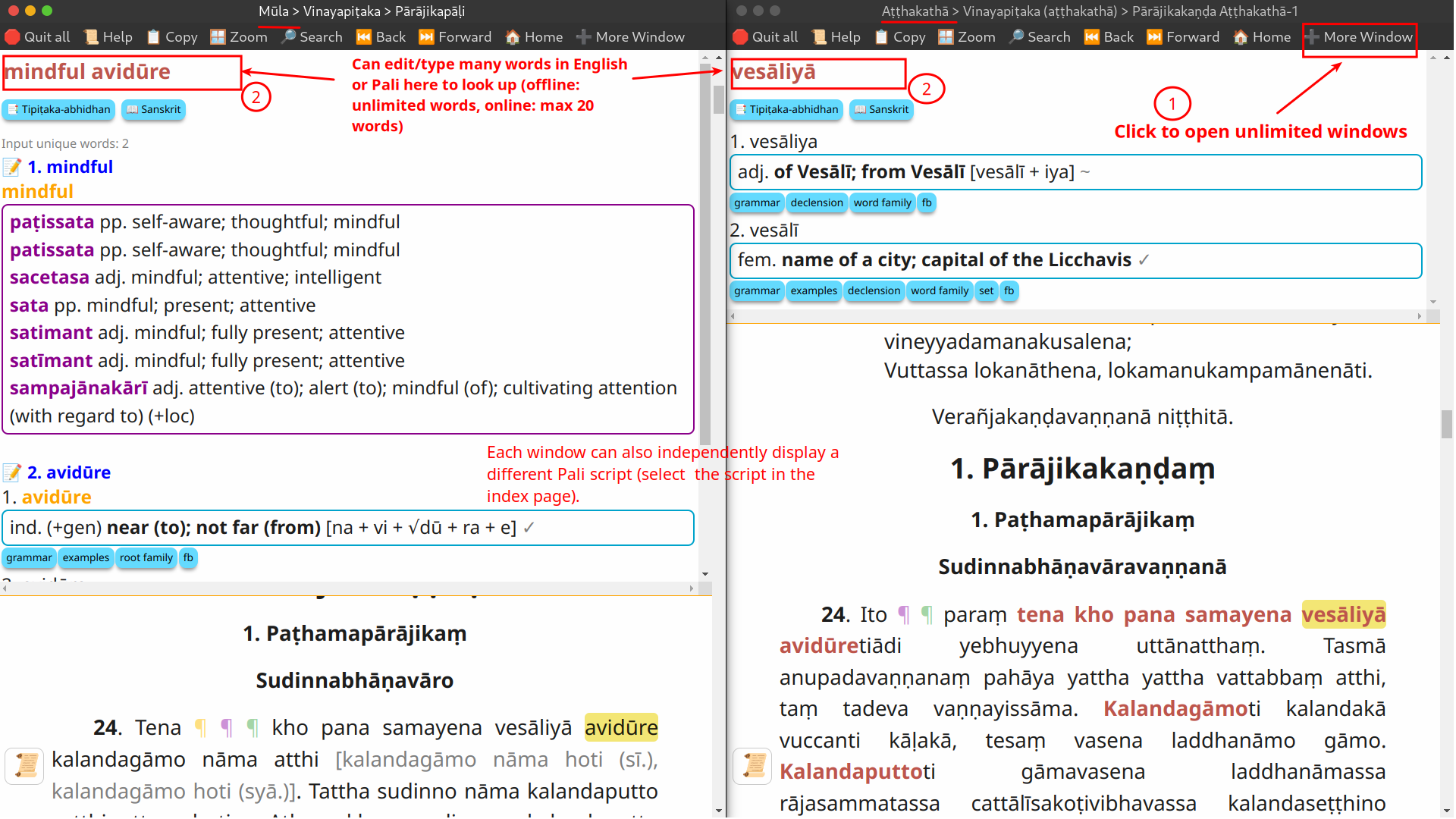
Task: Click the 'mindful avidūre' lookup input field
Action: pos(121,72)
